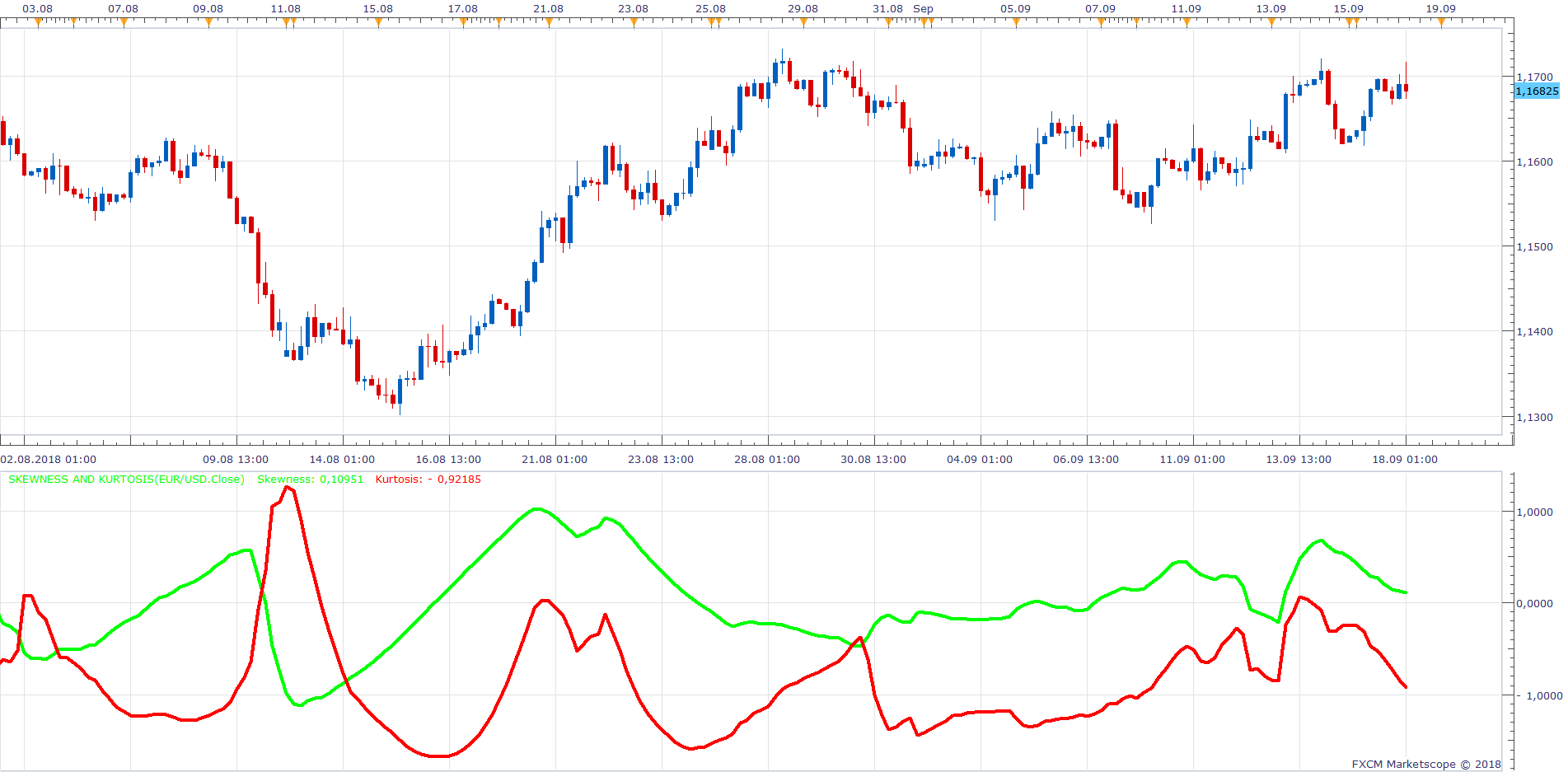Select the 31.08 date label on top axis
This screenshot has height=772, width=1568.
[x=887, y=9]
